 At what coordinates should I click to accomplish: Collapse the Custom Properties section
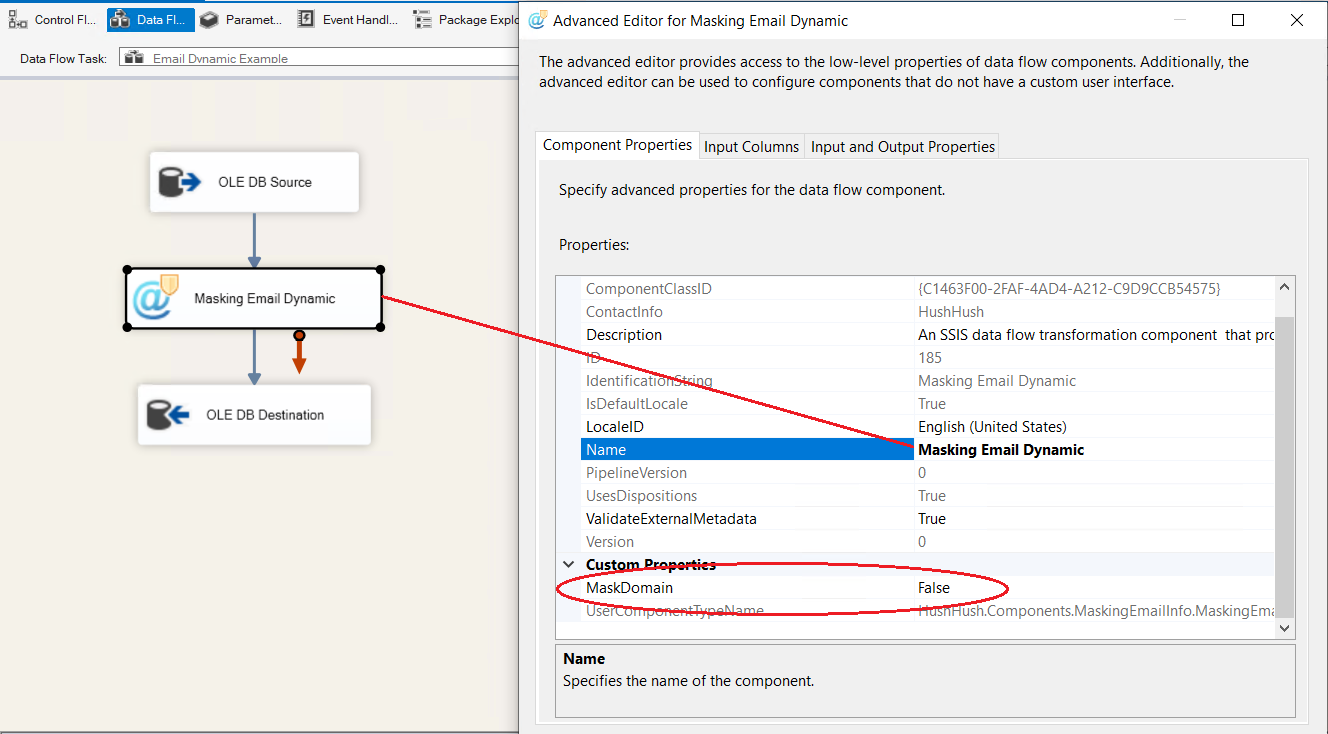[569, 565]
